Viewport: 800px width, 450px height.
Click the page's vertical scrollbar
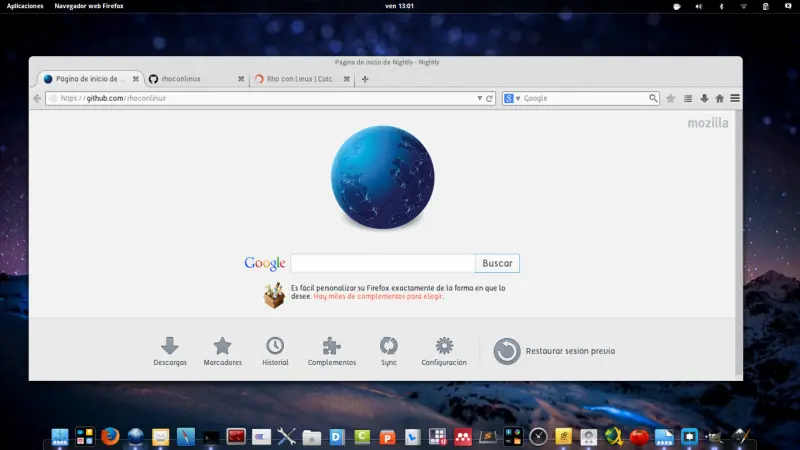point(739,243)
